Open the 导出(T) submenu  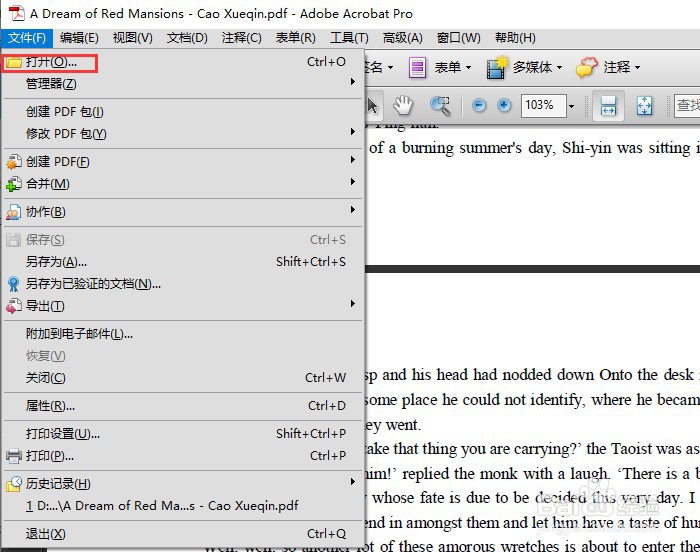(182, 306)
